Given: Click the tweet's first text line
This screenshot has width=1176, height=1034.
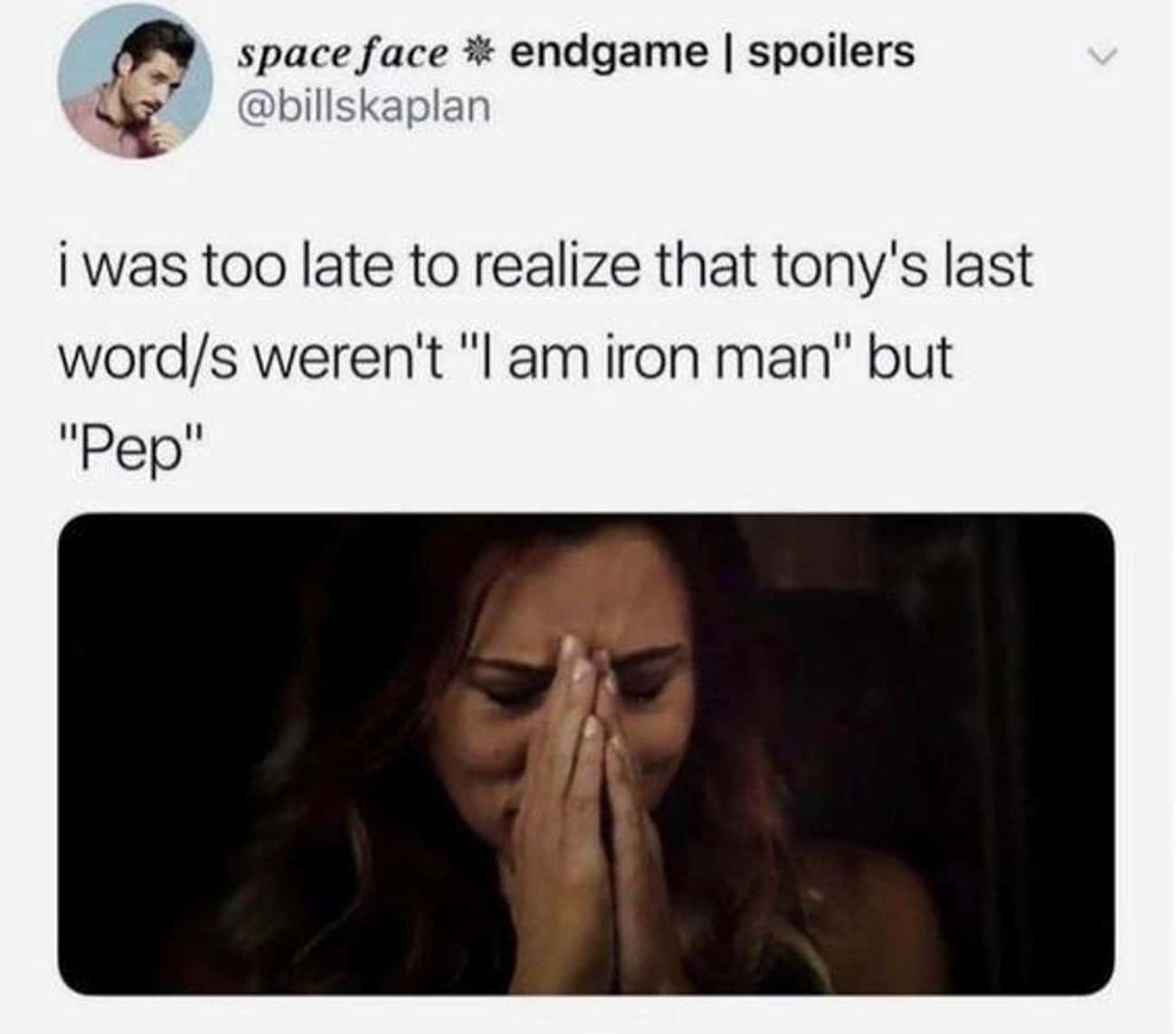Looking at the screenshot, I should click(544, 268).
